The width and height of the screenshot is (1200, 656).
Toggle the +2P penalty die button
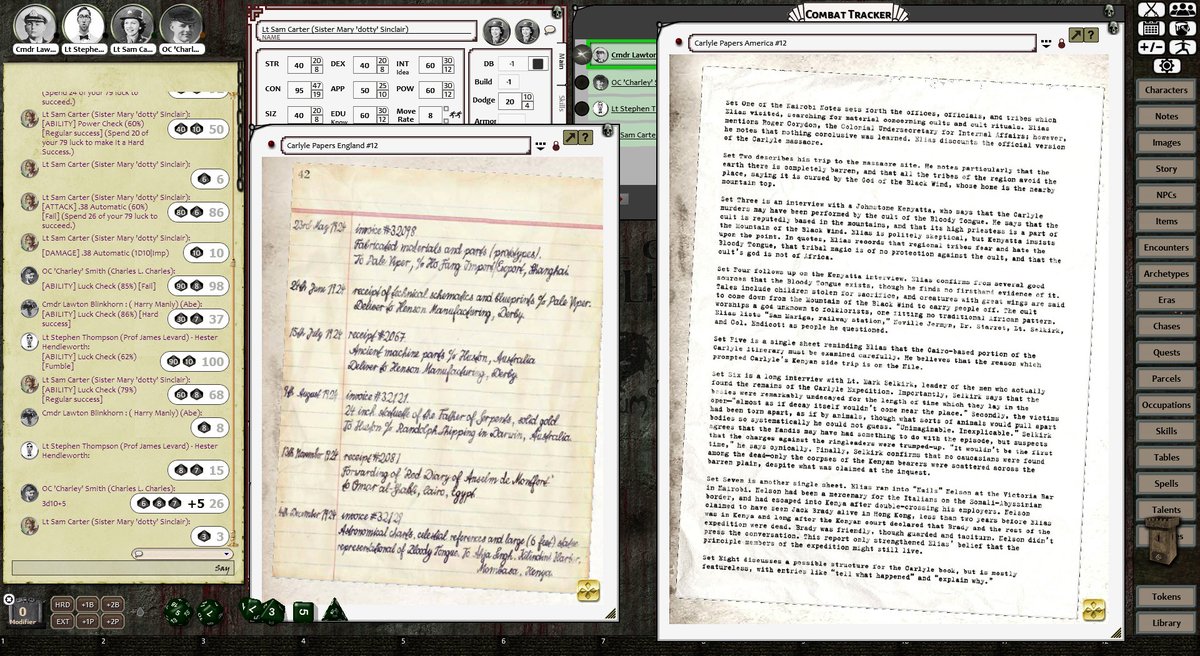pos(114,621)
